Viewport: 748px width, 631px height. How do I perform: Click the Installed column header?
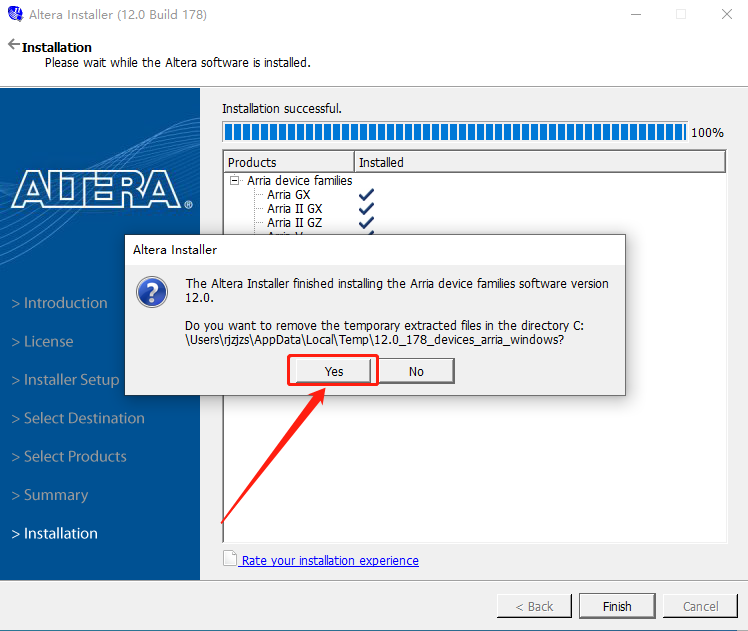(540, 162)
